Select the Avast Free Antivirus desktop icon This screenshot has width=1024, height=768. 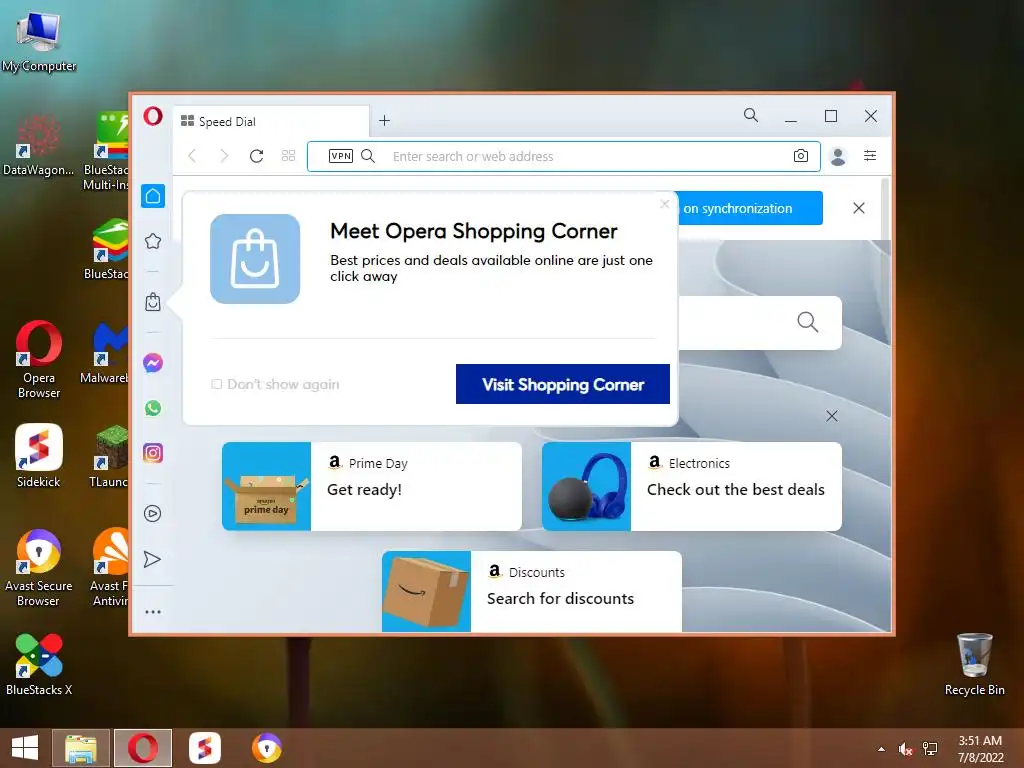110,568
